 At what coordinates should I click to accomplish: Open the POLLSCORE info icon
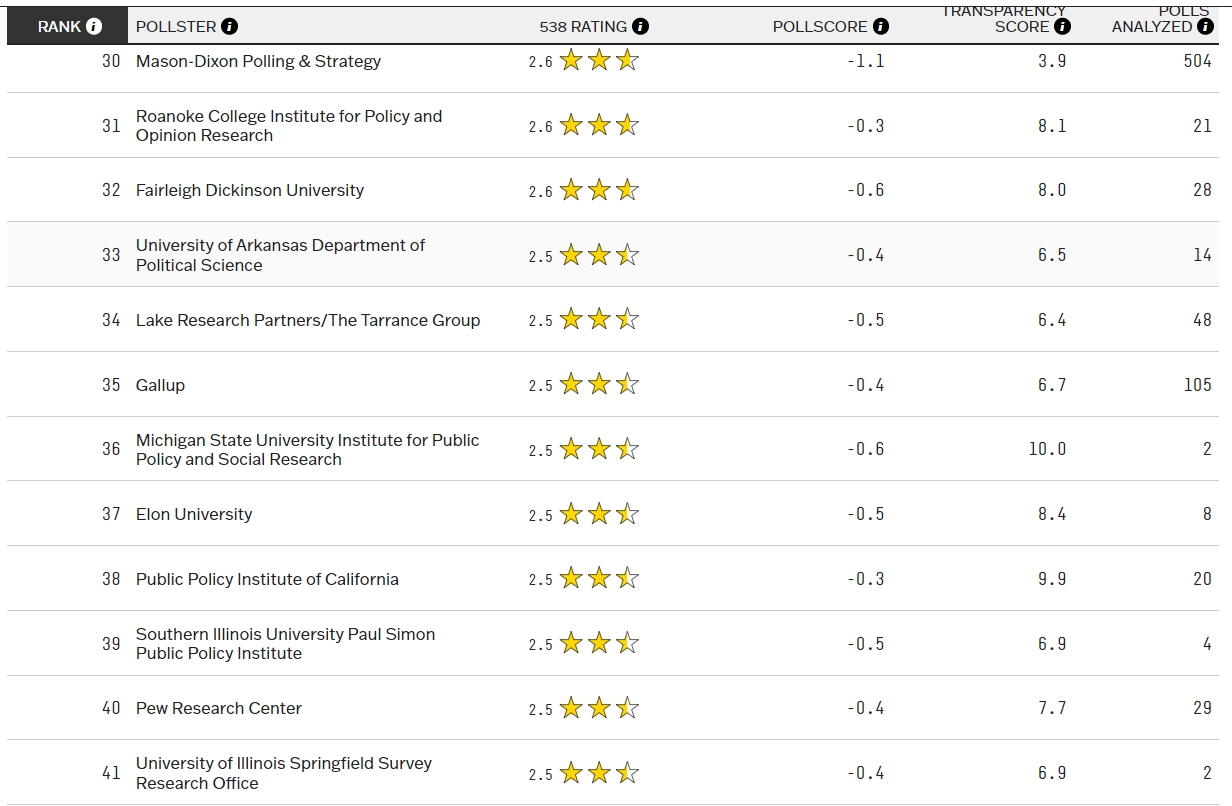click(880, 27)
